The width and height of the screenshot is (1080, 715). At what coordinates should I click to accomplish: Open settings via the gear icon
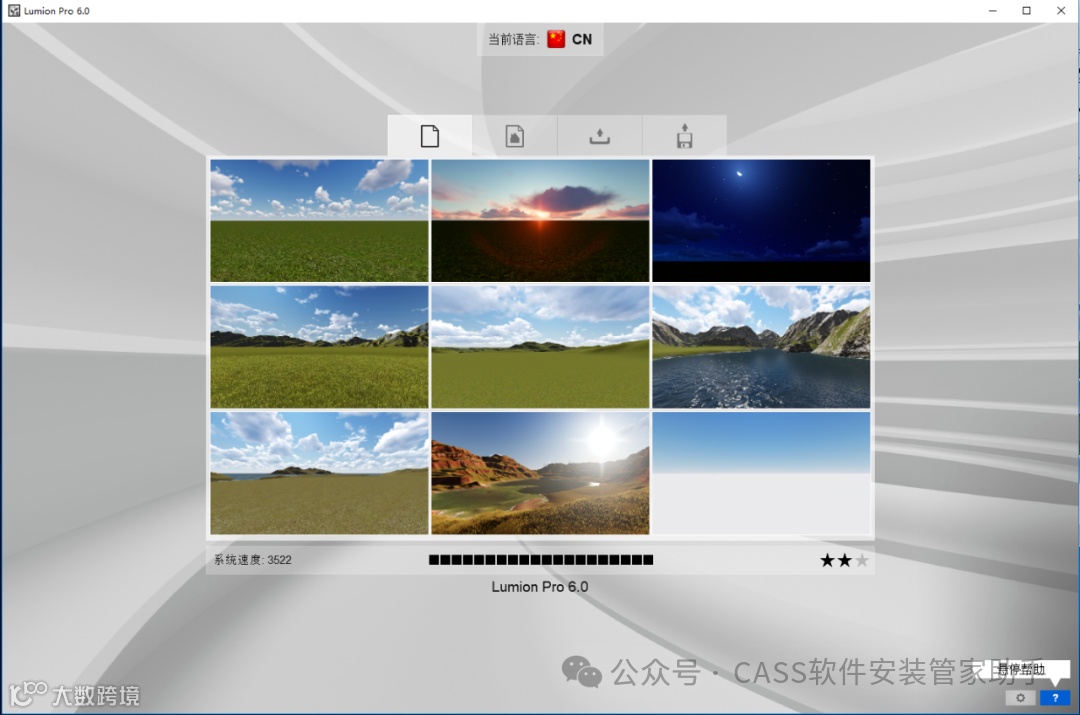1020,698
